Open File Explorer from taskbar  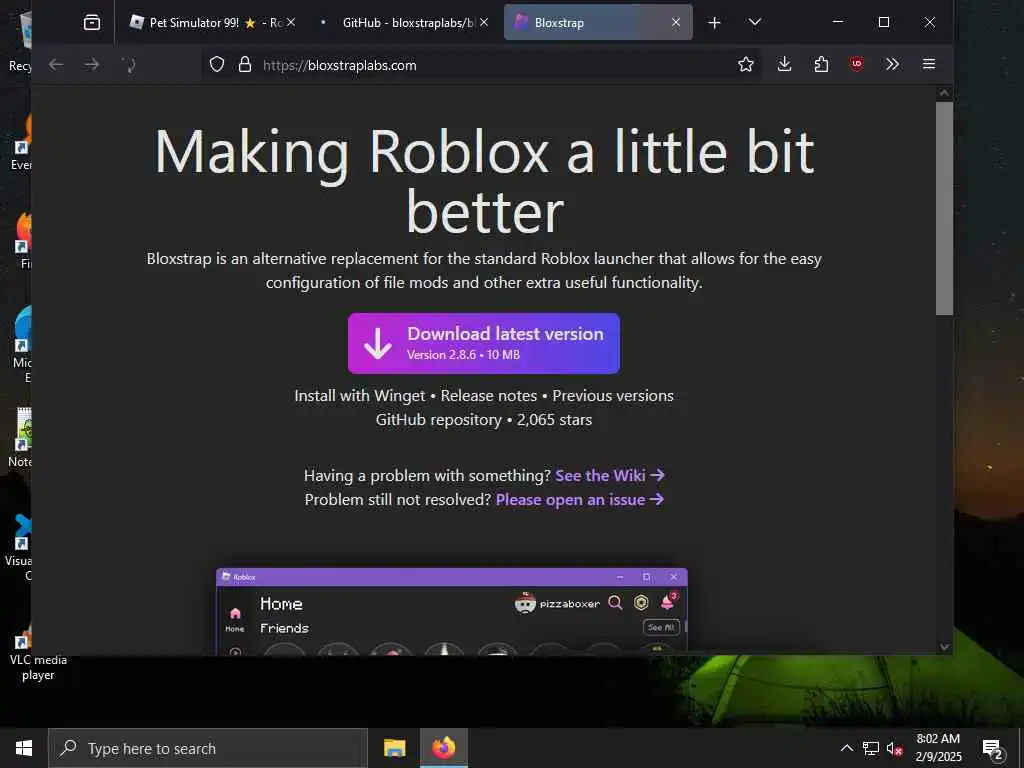pos(394,748)
